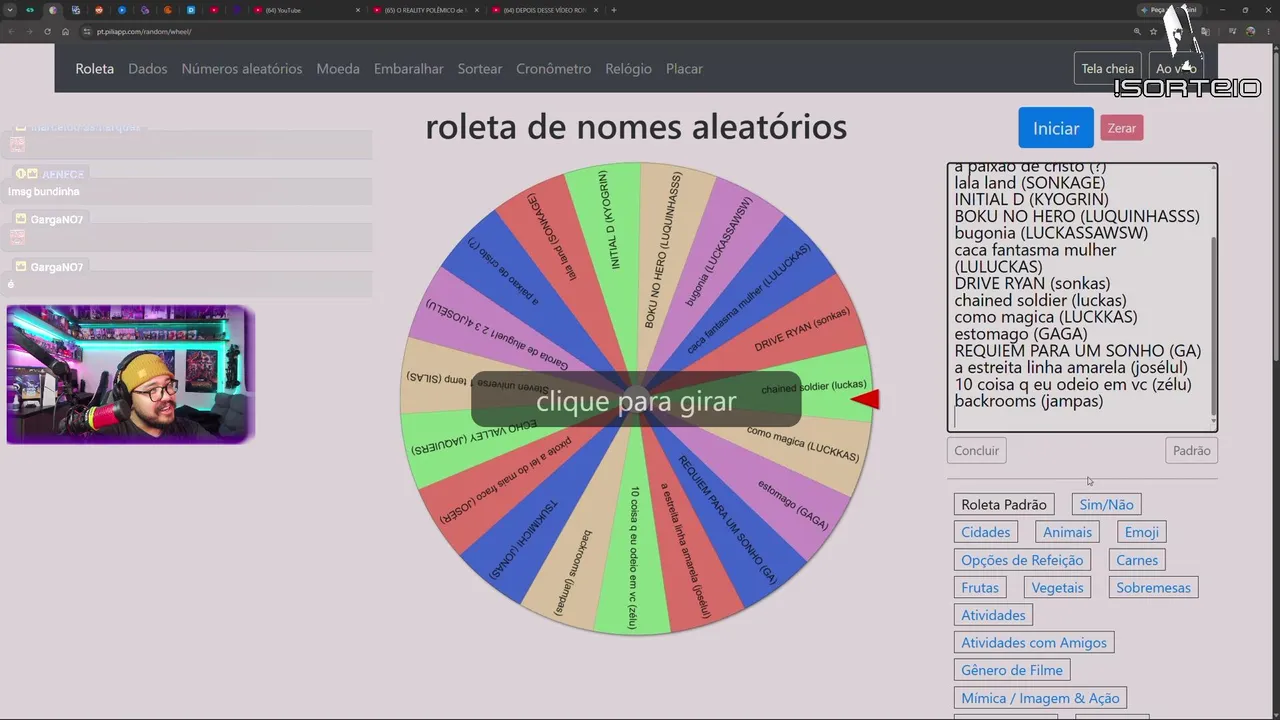The height and width of the screenshot is (720, 1280).
Task: Switch to the 'O REALITY POLÊMICO' tab
Action: point(426,10)
